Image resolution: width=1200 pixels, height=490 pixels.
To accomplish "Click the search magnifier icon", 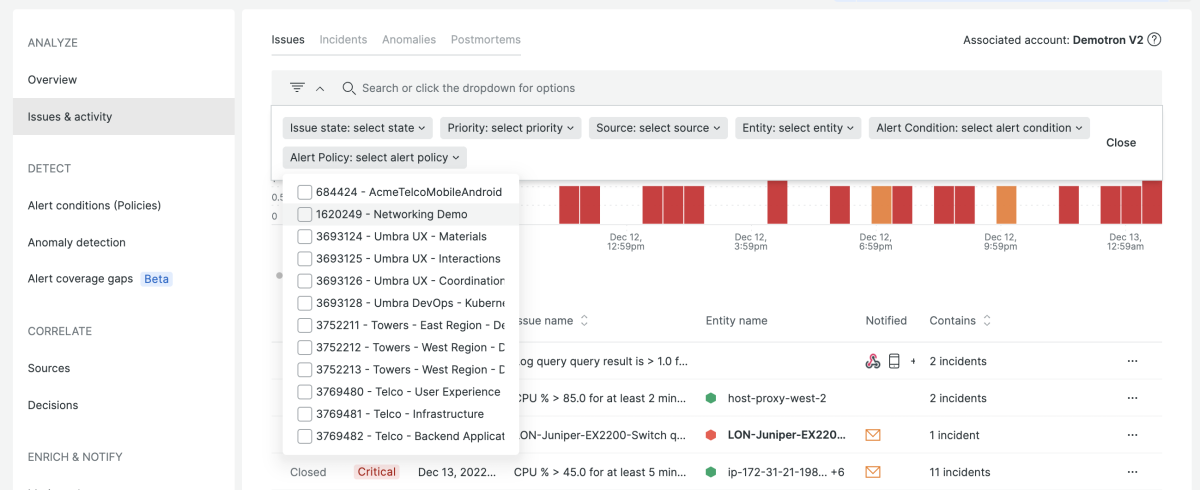I will pos(349,88).
